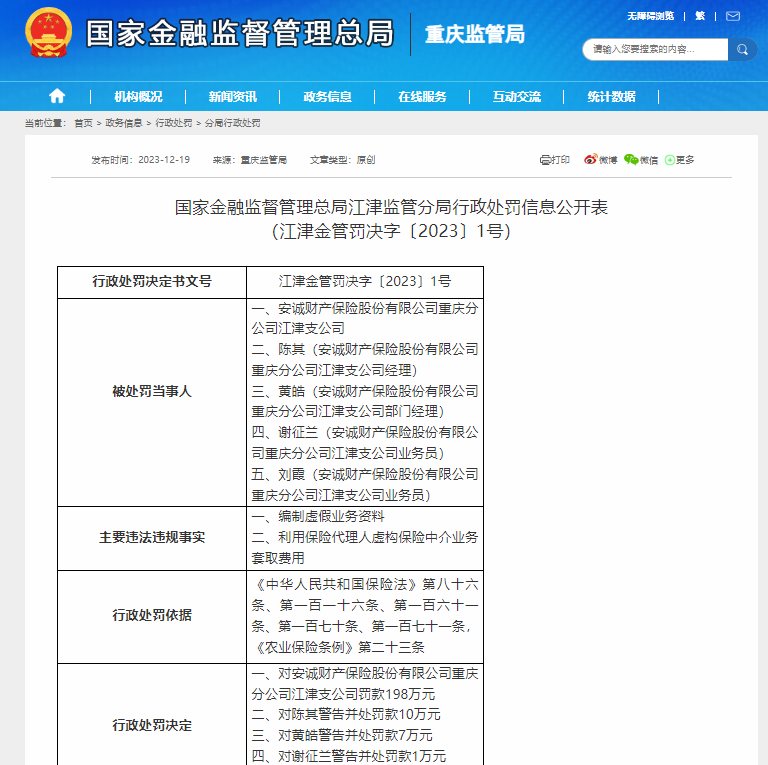Open the mail envelope icon
This screenshot has height=765, width=768.
733,16
